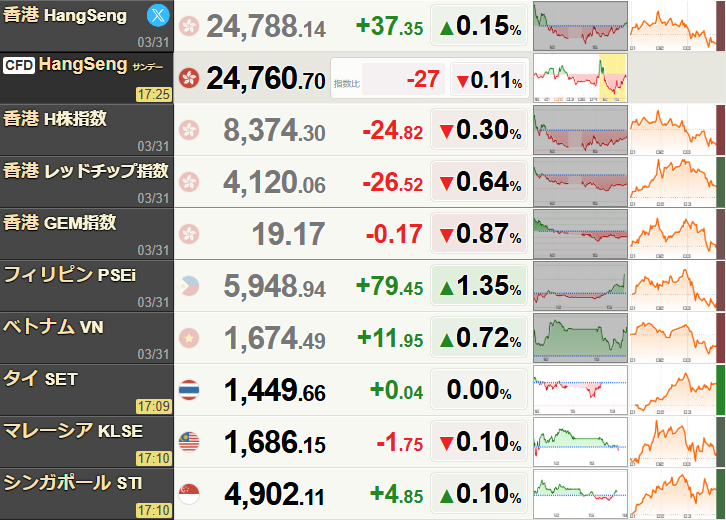Click STI long-term orange chart

click(x=672, y=494)
